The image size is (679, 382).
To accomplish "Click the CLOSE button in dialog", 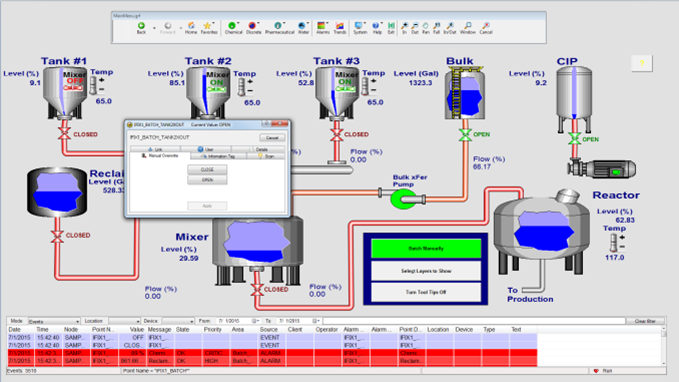I will (x=207, y=169).
